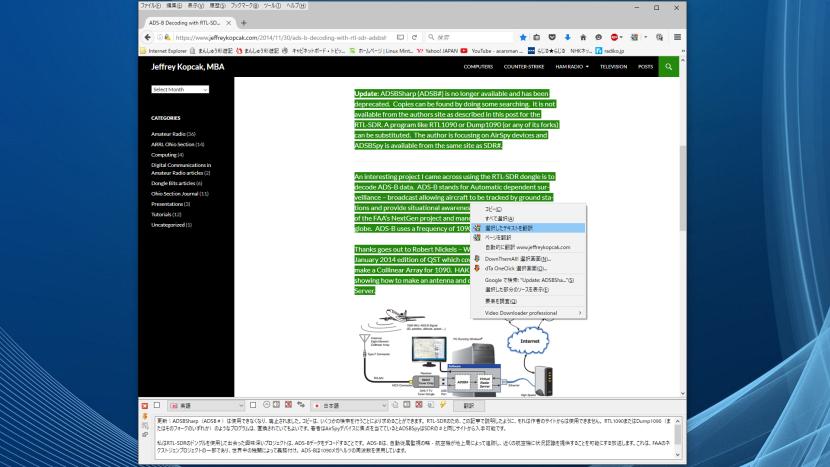The width and height of the screenshot is (830, 467).
Task: Choose ページを翻訳 in context menu
Action: 529,237
